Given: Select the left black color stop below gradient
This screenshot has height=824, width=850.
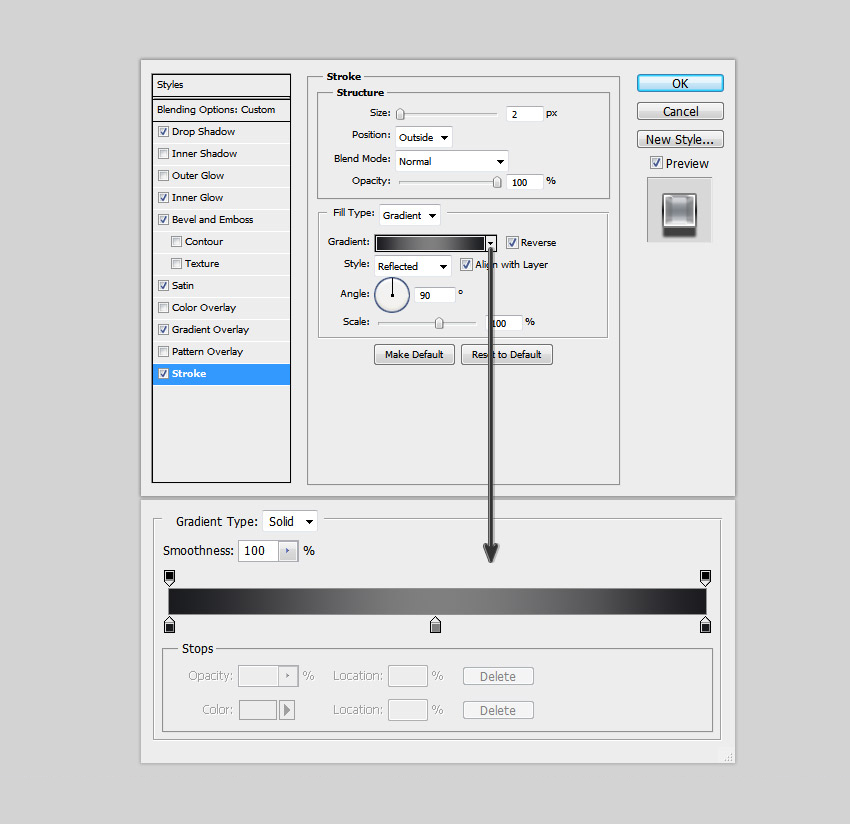Looking at the screenshot, I should 169,625.
